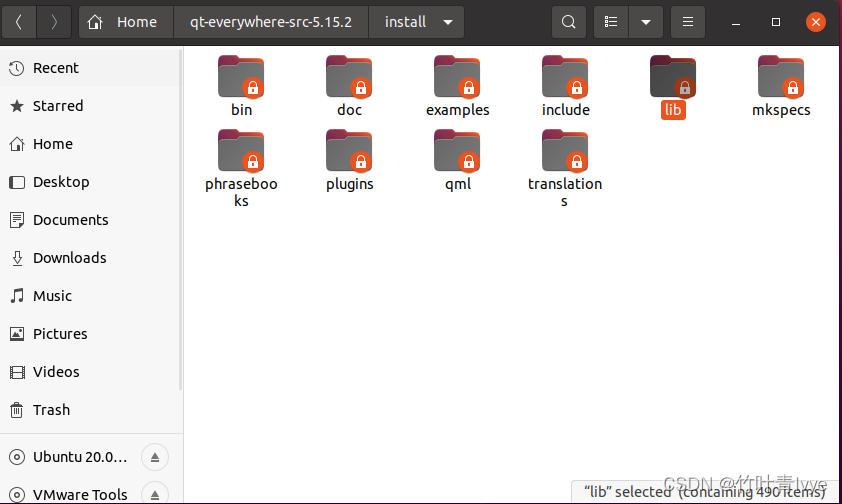Screen dimensions: 842x504
Task: Maximize the file manager window
Action: [x=775, y=22]
